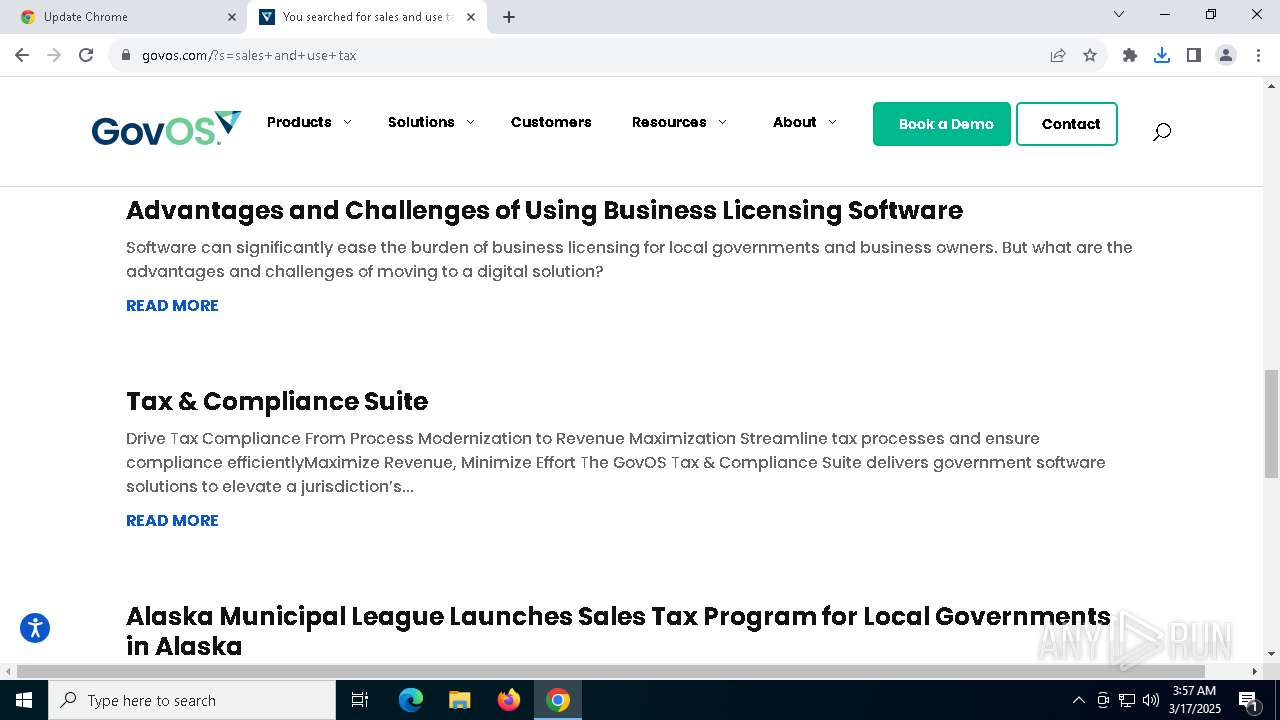The image size is (1280, 720).
Task: Open the volume control in the tray
Action: click(1151, 700)
